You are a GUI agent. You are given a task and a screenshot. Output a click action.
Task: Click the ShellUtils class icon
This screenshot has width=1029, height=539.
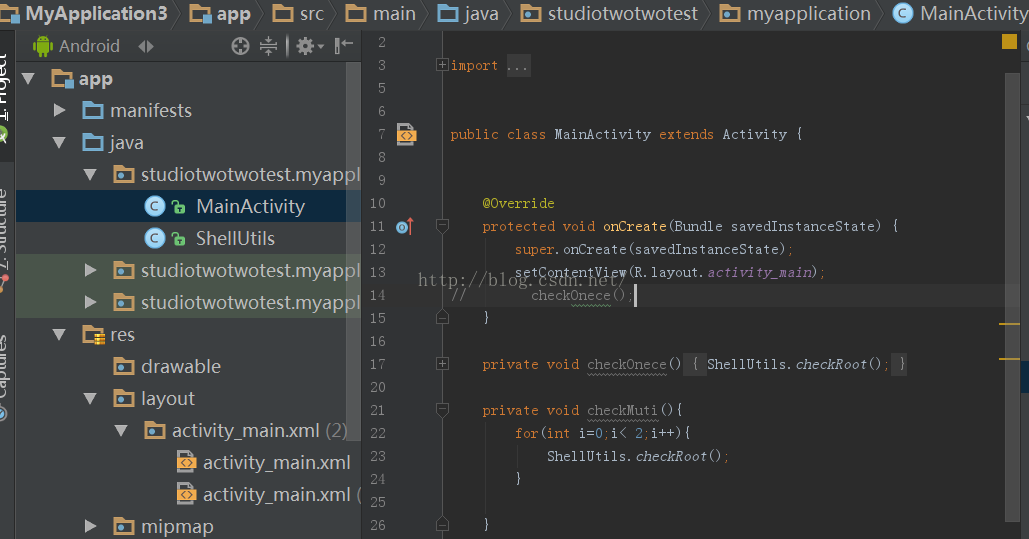(154, 238)
